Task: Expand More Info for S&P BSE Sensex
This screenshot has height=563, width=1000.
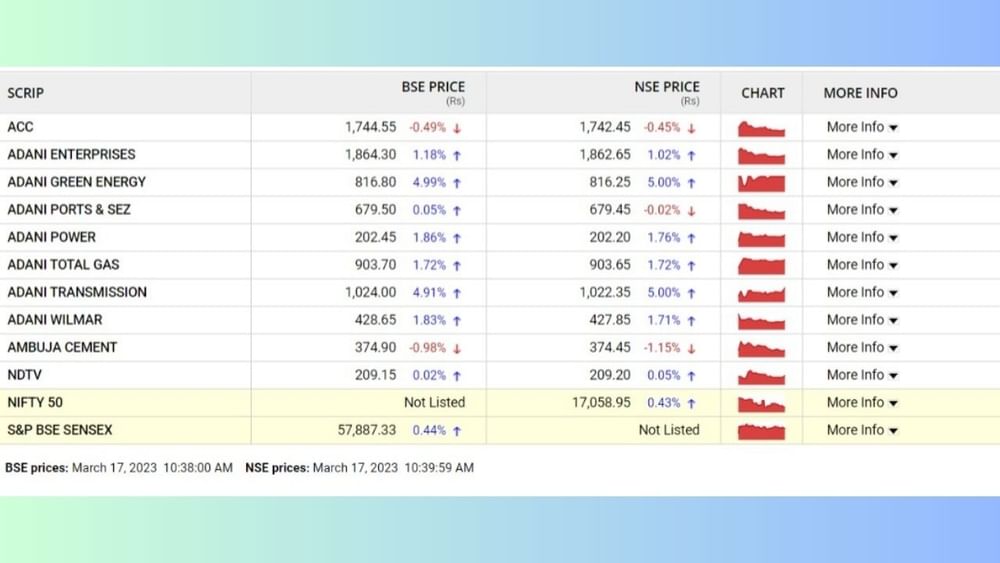Action: pos(862,430)
